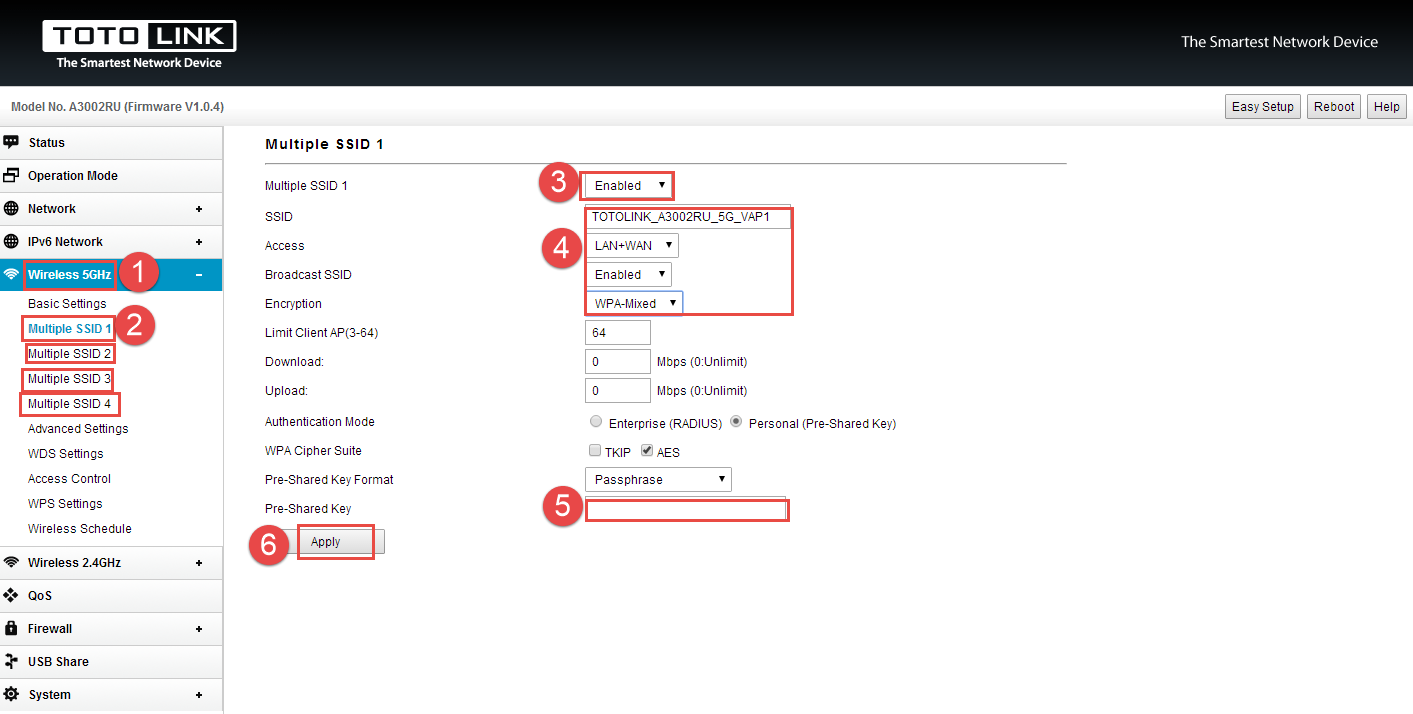This screenshot has width=1413, height=714.
Task: Open the Operation Mode menu item
Action: [x=111, y=176]
